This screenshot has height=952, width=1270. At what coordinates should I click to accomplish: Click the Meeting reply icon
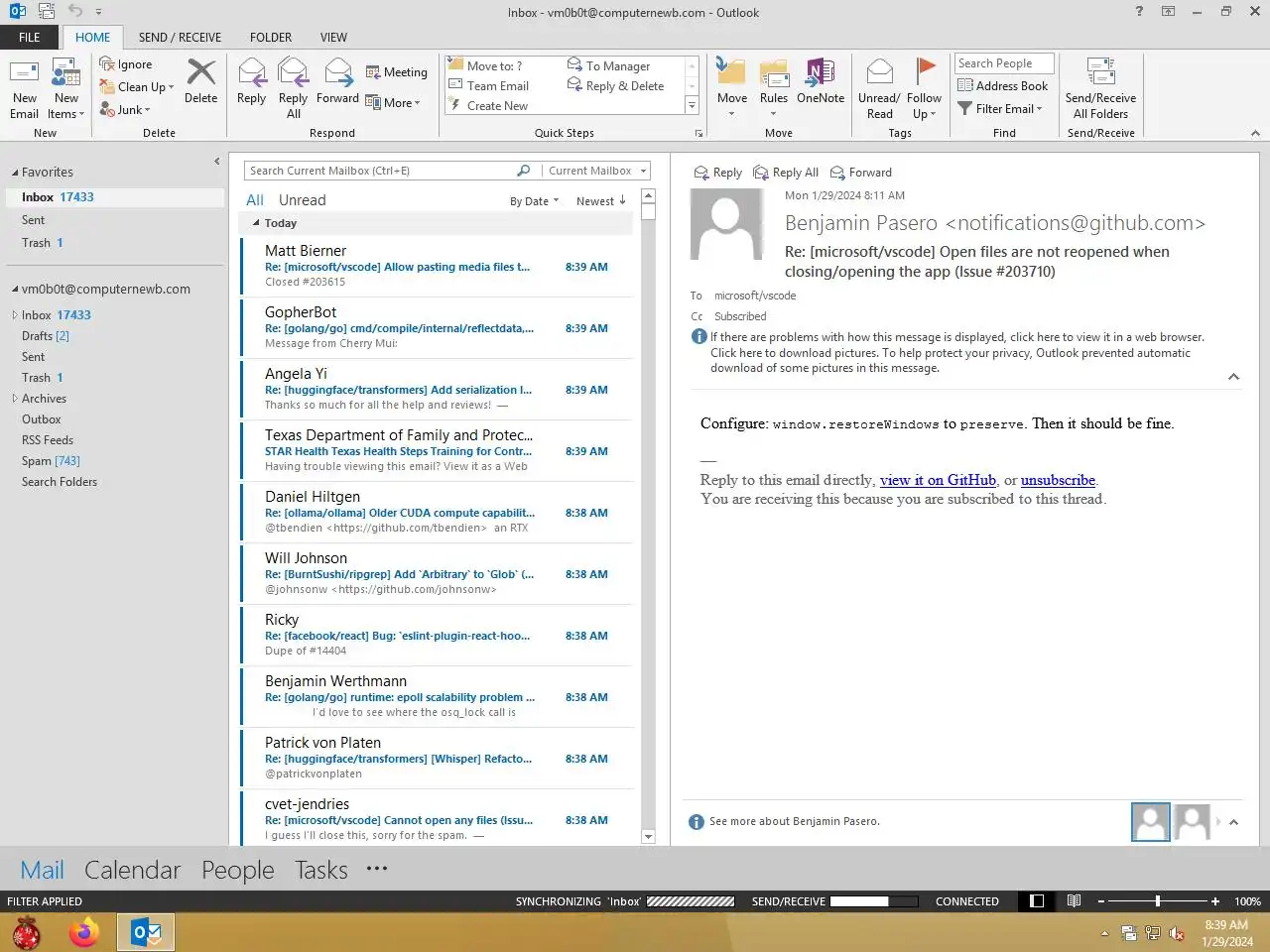(373, 72)
